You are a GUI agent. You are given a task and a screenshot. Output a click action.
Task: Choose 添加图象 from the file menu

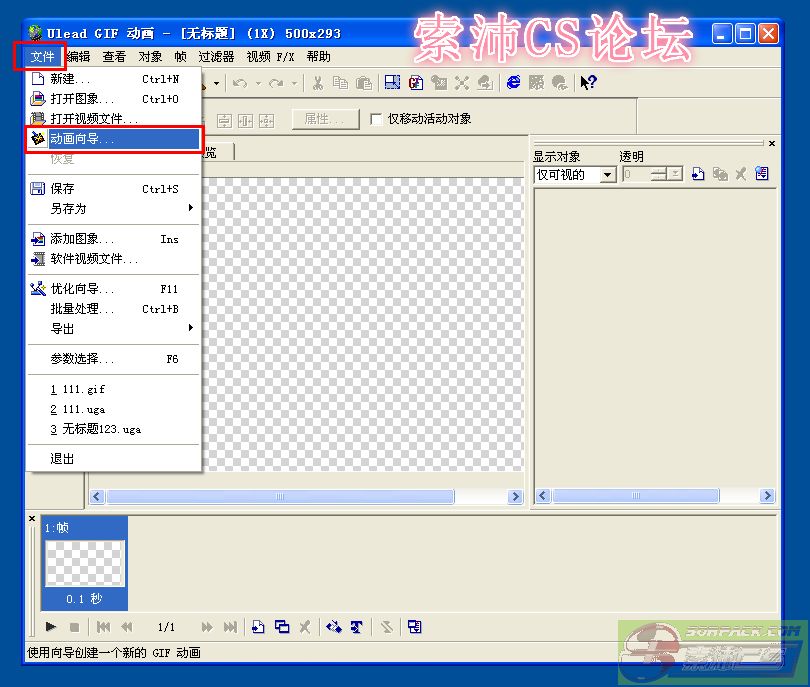(x=114, y=239)
